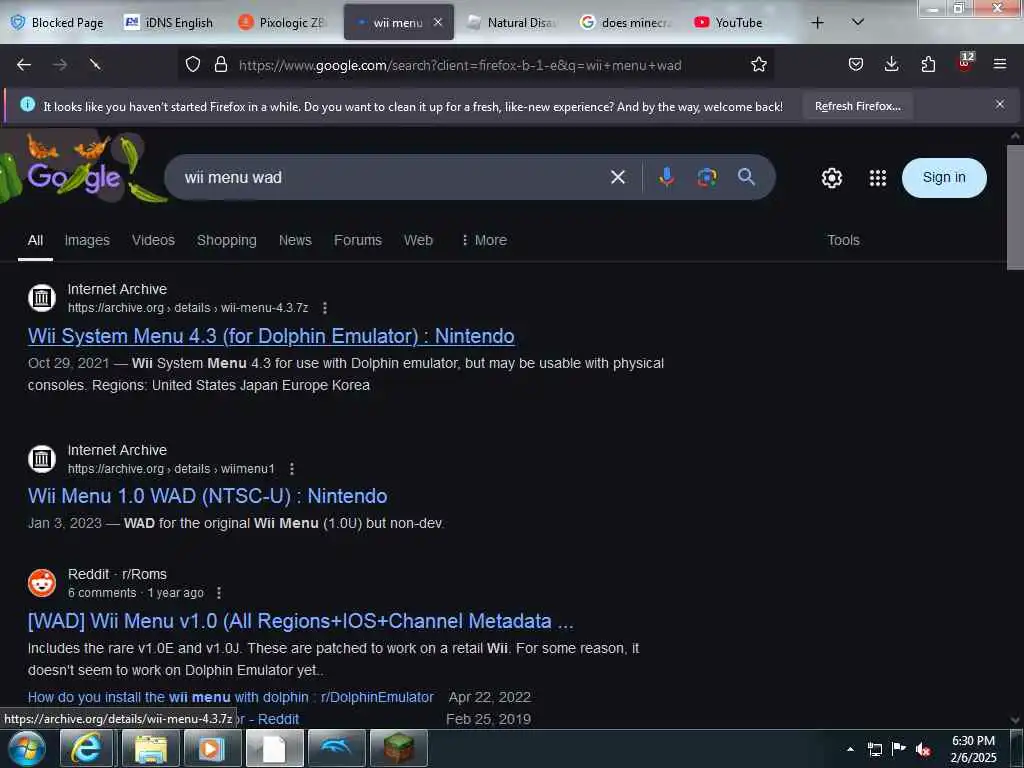
Task: Open Windows Explorer folder taskbar icon
Action: point(151,748)
